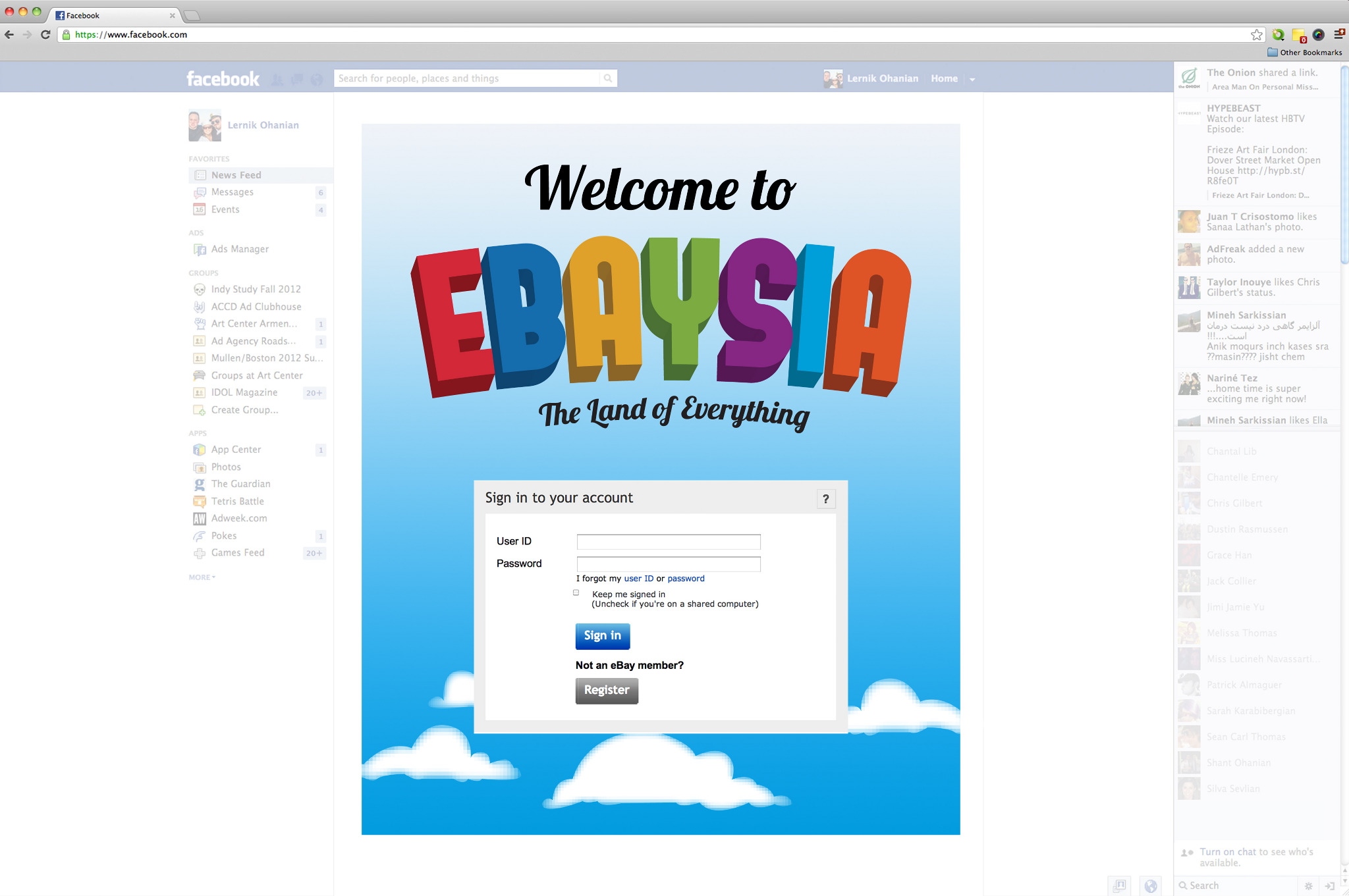This screenshot has width=1349, height=896.
Task: Open Events in the left sidebar
Action: [258, 209]
